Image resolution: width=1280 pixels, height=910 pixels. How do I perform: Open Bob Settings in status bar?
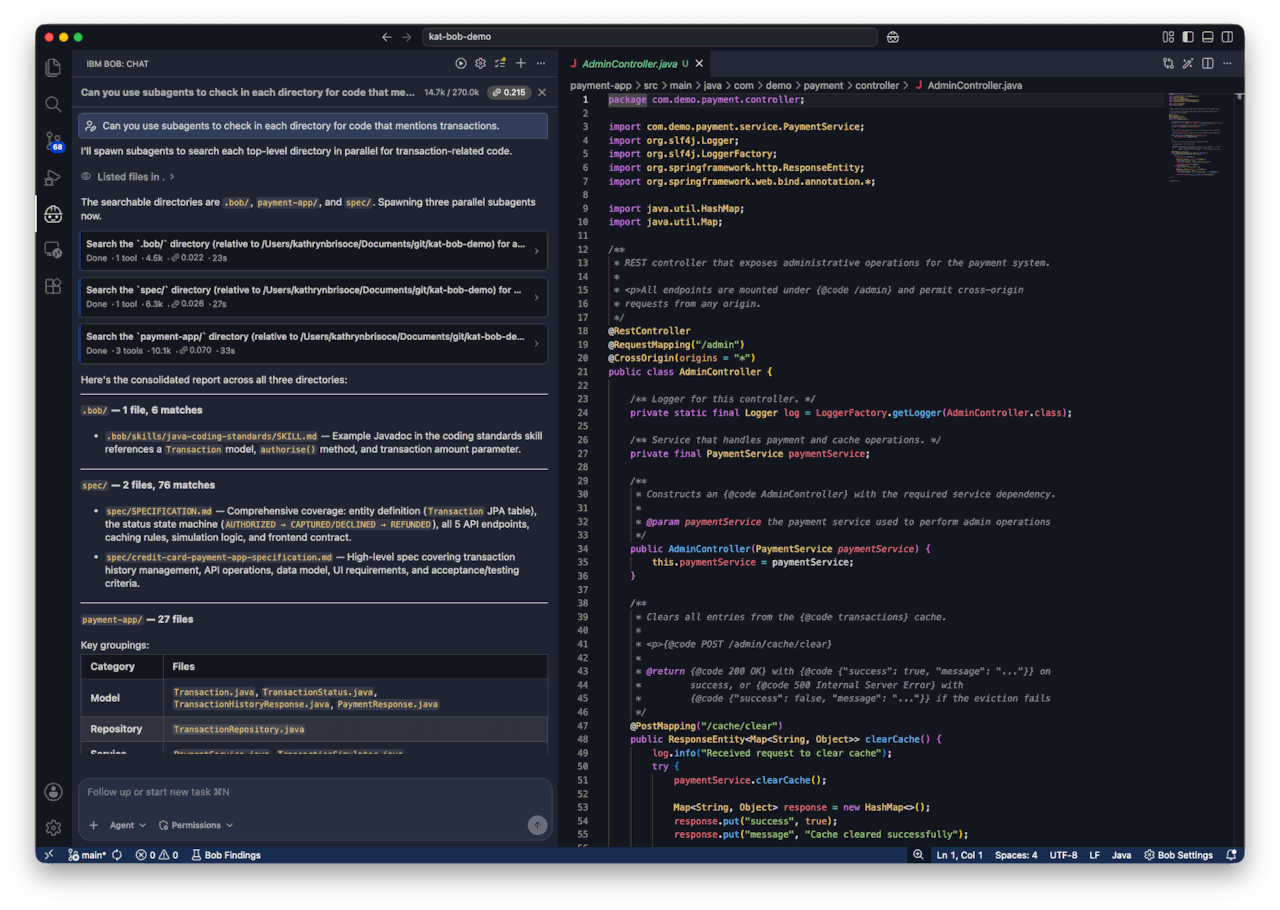(x=1178, y=855)
